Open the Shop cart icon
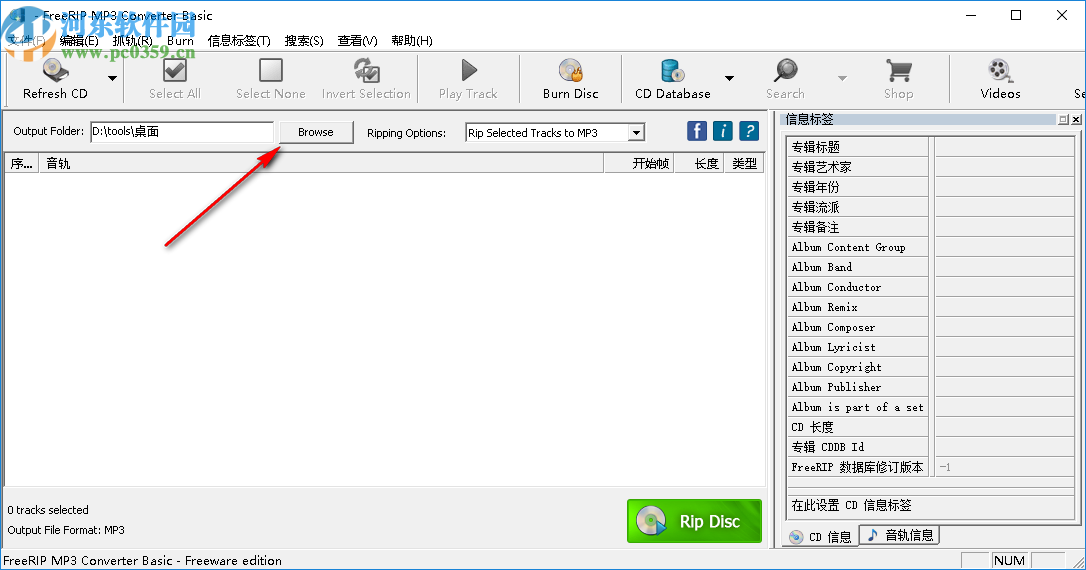This screenshot has width=1086, height=570. tap(898, 71)
